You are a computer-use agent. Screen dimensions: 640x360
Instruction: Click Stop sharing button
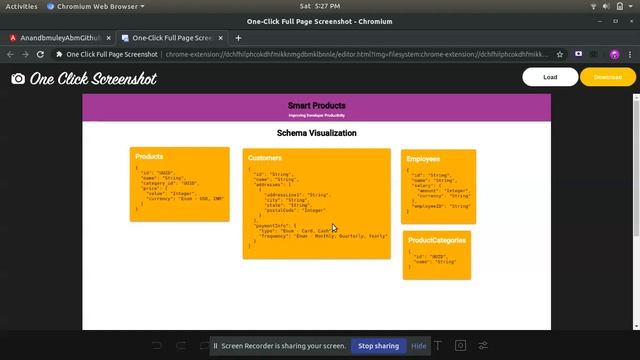pyautogui.click(x=378, y=346)
